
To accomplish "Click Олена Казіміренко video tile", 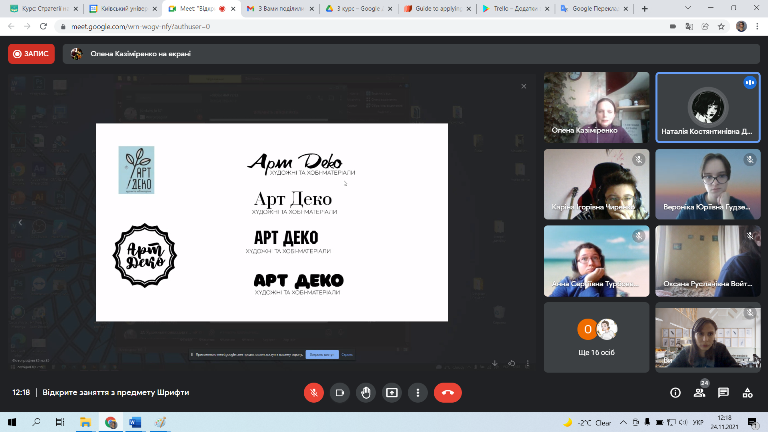I will pyautogui.click(x=597, y=108).
